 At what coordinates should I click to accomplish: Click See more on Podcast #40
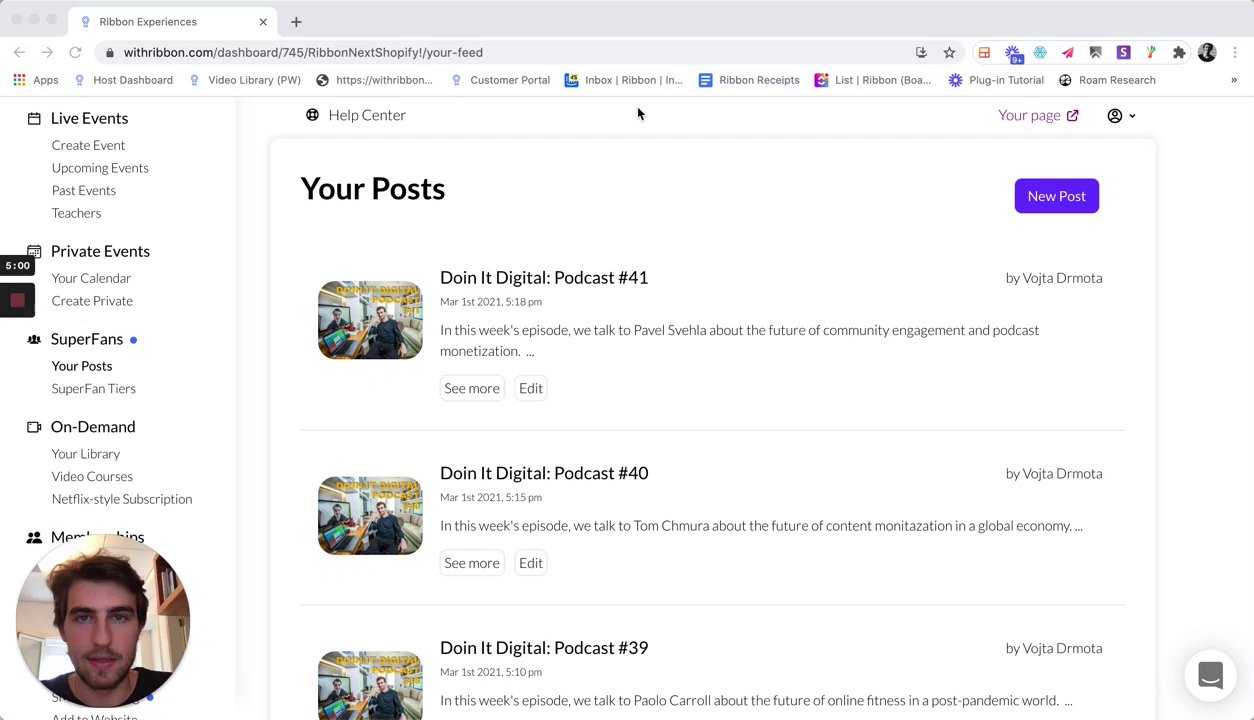point(472,563)
